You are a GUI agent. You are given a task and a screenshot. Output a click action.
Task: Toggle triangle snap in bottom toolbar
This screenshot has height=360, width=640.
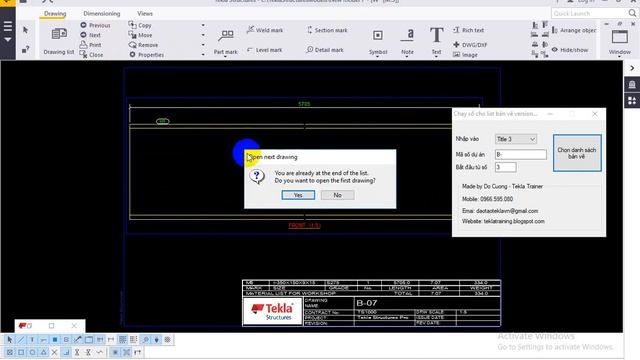tap(43, 352)
